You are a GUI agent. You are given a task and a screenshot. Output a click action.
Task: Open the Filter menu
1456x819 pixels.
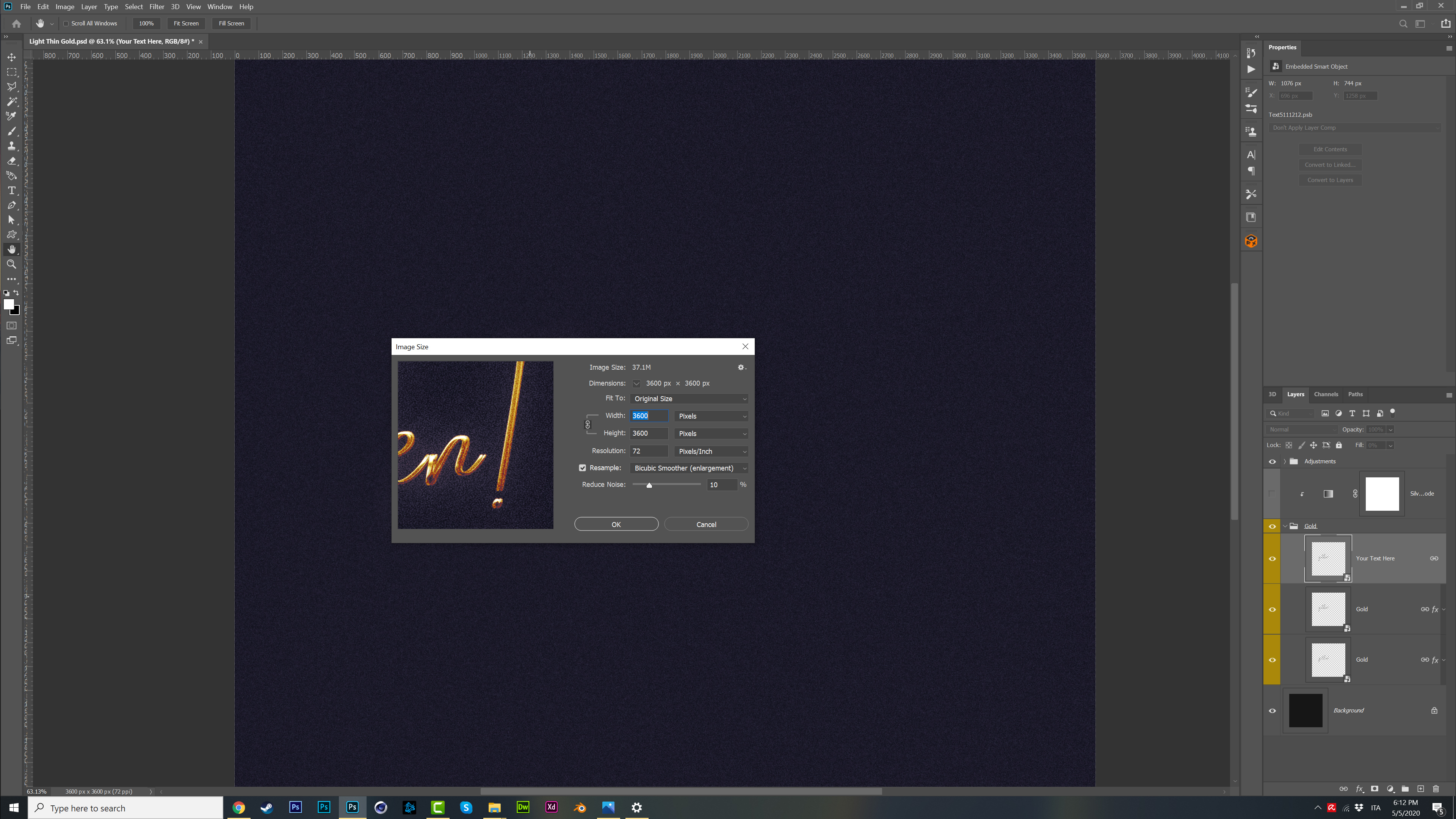(156, 6)
